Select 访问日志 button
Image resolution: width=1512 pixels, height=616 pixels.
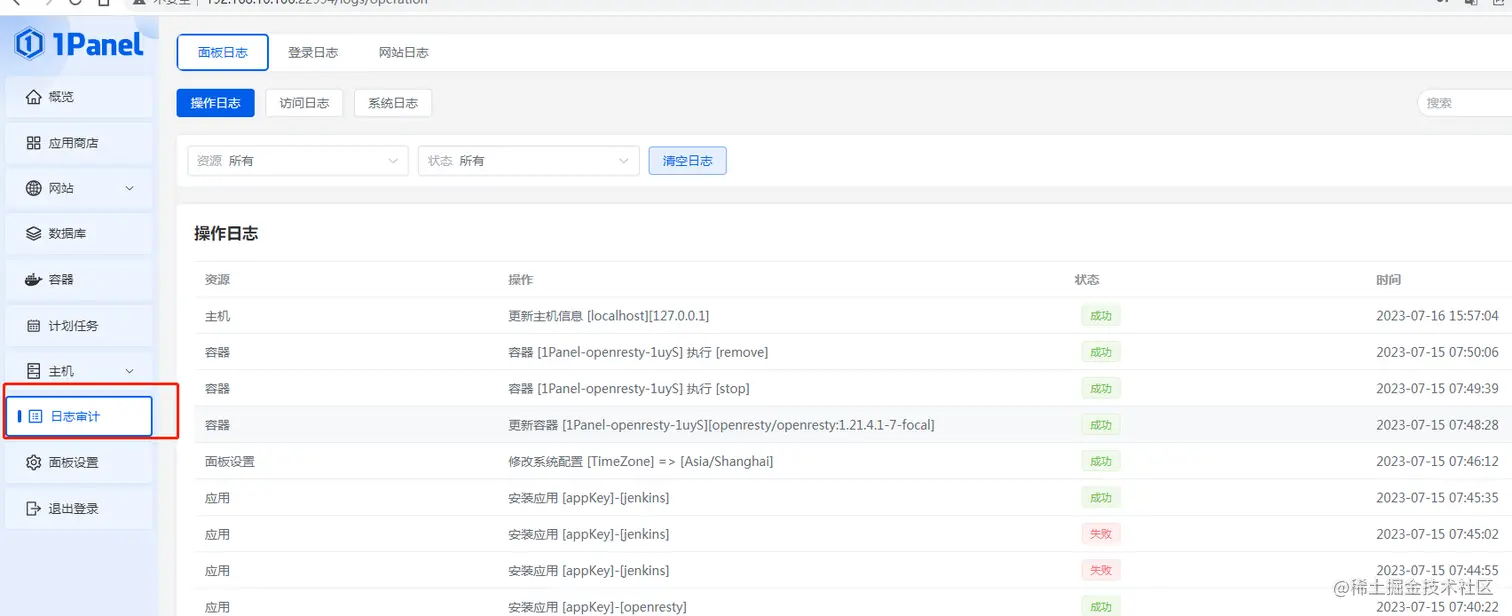coord(304,103)
